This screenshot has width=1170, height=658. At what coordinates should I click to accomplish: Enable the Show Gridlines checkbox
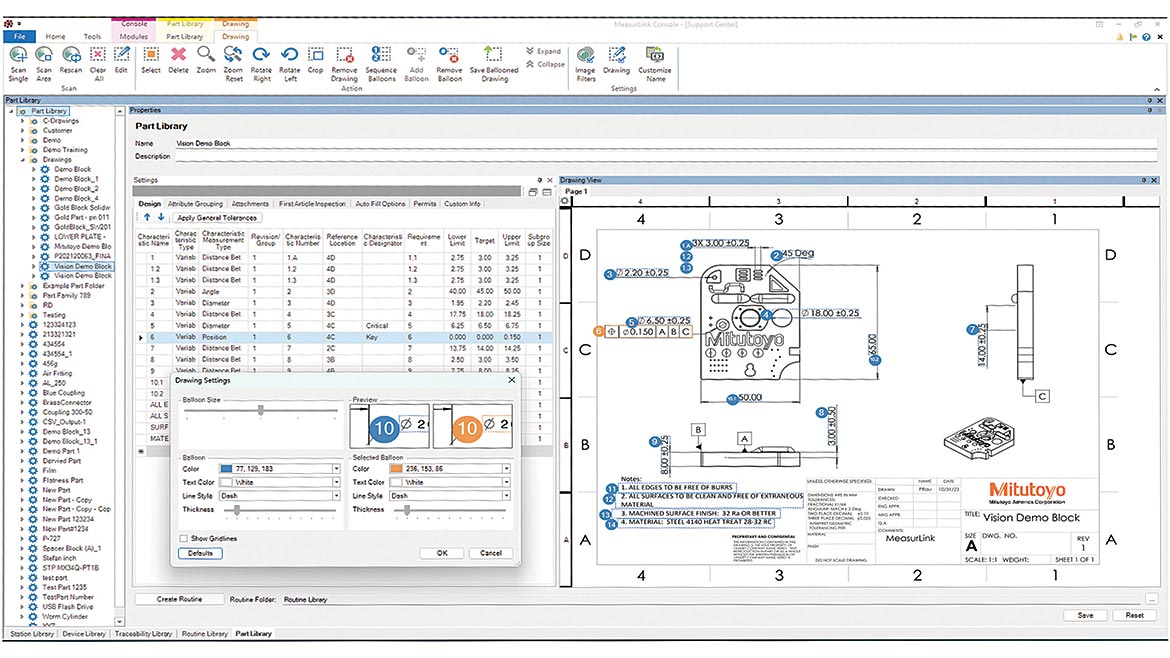(184, 538)
